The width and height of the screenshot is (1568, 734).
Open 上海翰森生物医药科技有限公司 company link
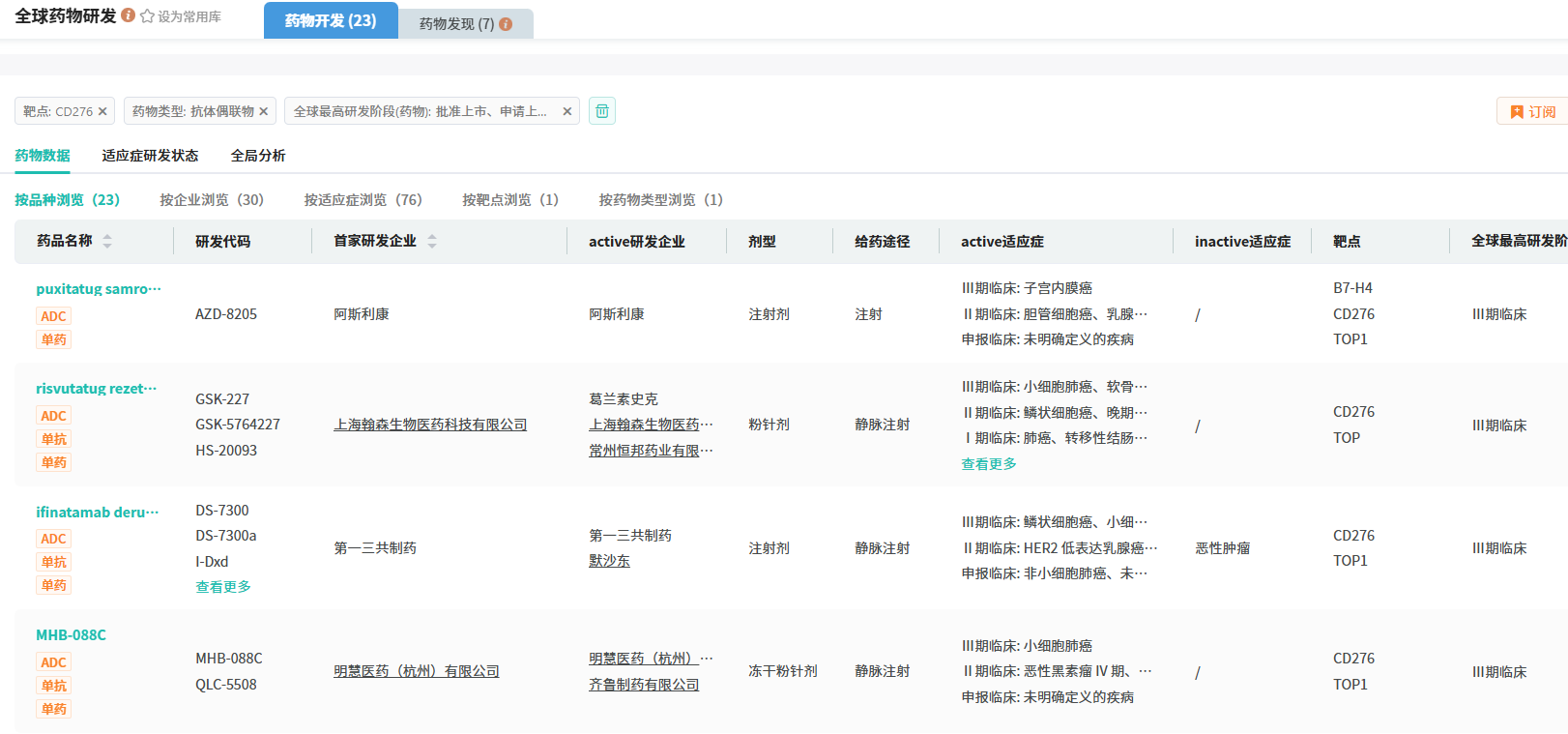[430, 425]
